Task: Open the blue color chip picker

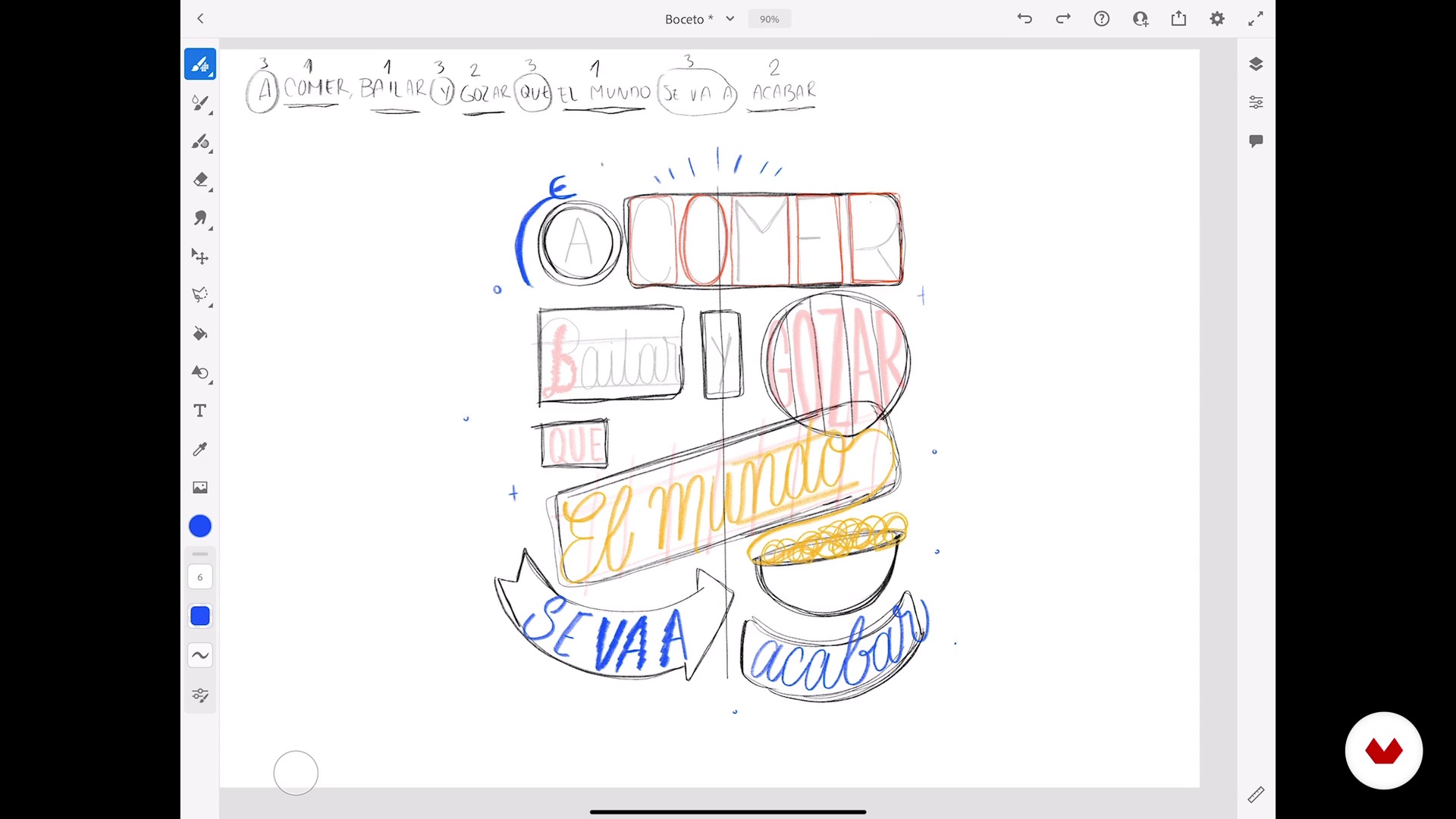Action: [x=200, y=526]
